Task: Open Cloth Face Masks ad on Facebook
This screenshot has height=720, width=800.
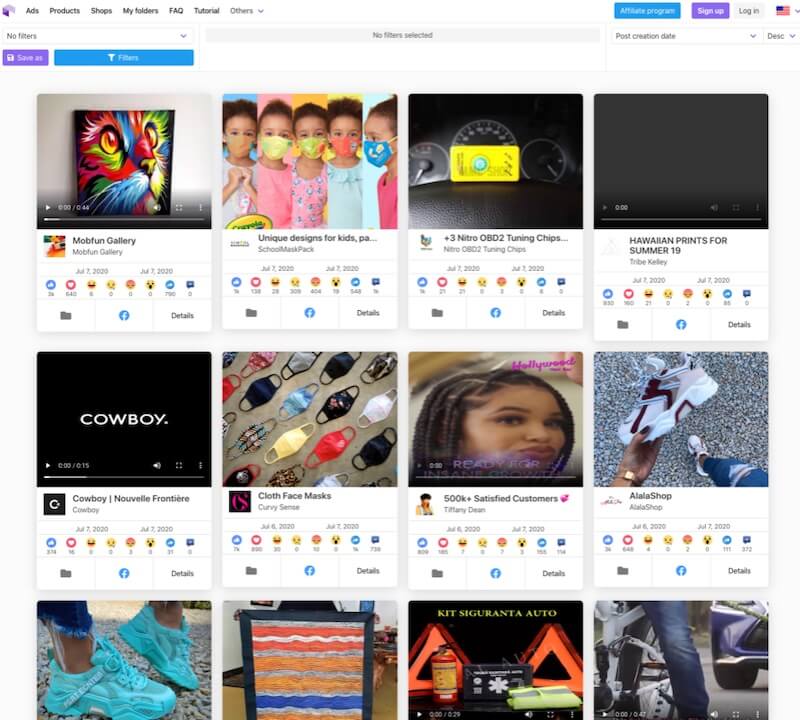Action: pyautogui.click(x=310, y=570)
